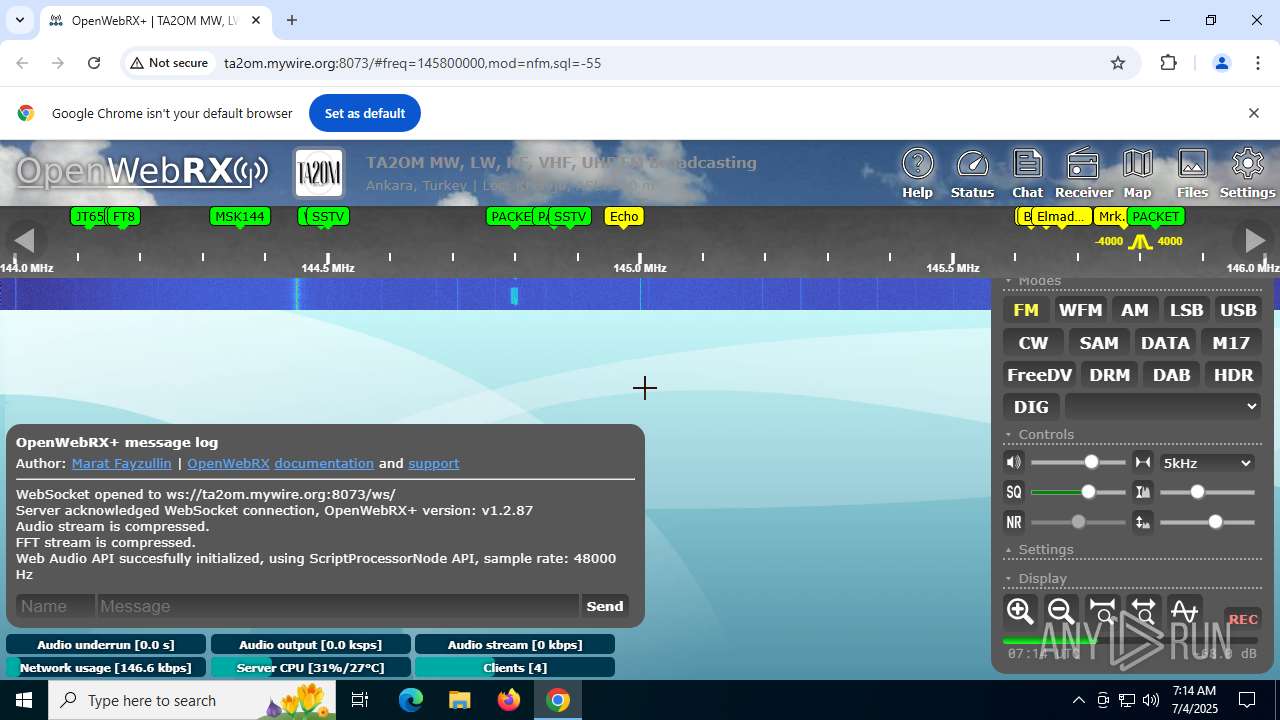Screen dimensions: 1280x720
Task: Set Chrome as default browser
Action: (x=365, y=113)
